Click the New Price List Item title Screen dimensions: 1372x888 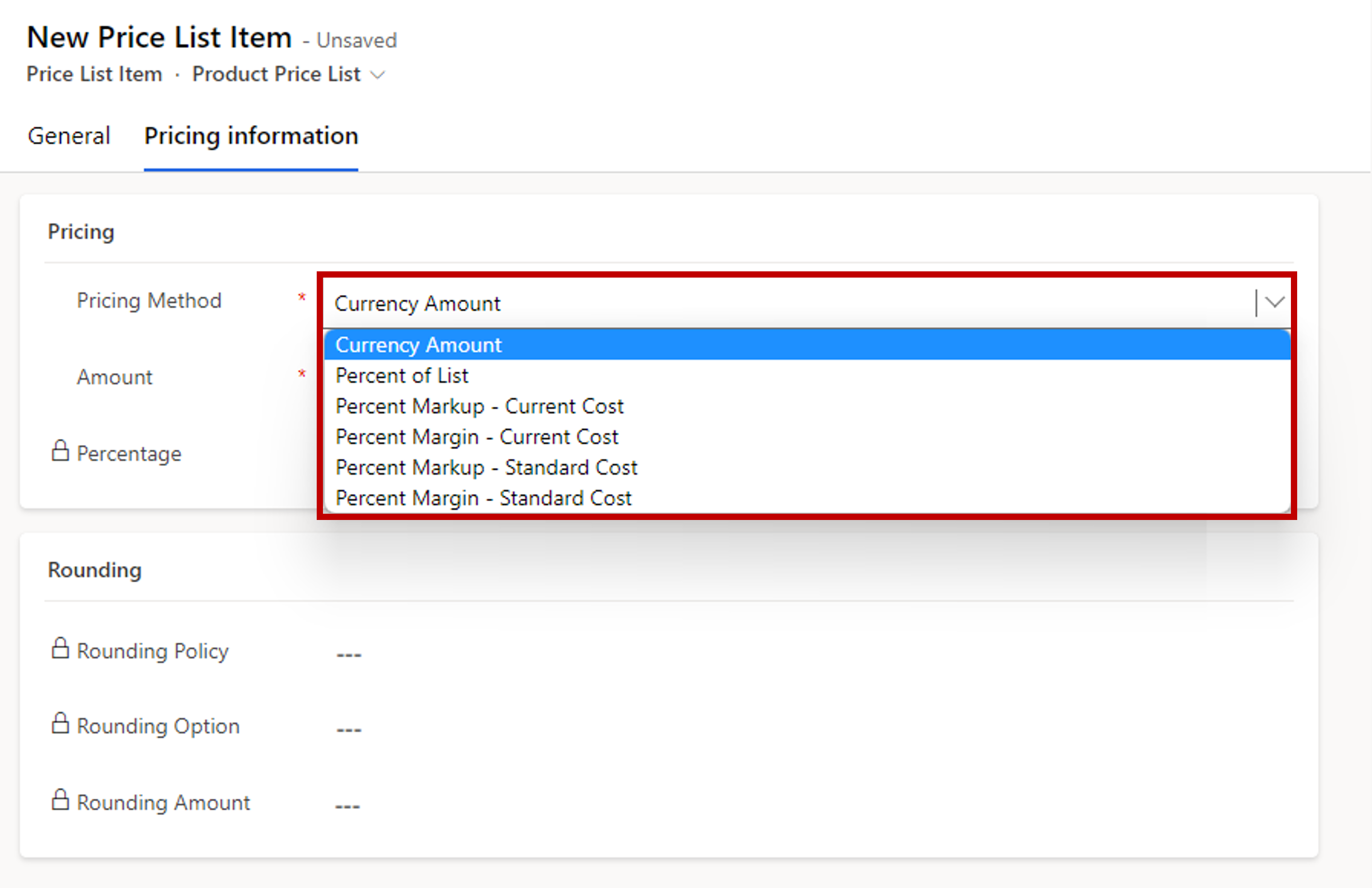coord(159,38)
